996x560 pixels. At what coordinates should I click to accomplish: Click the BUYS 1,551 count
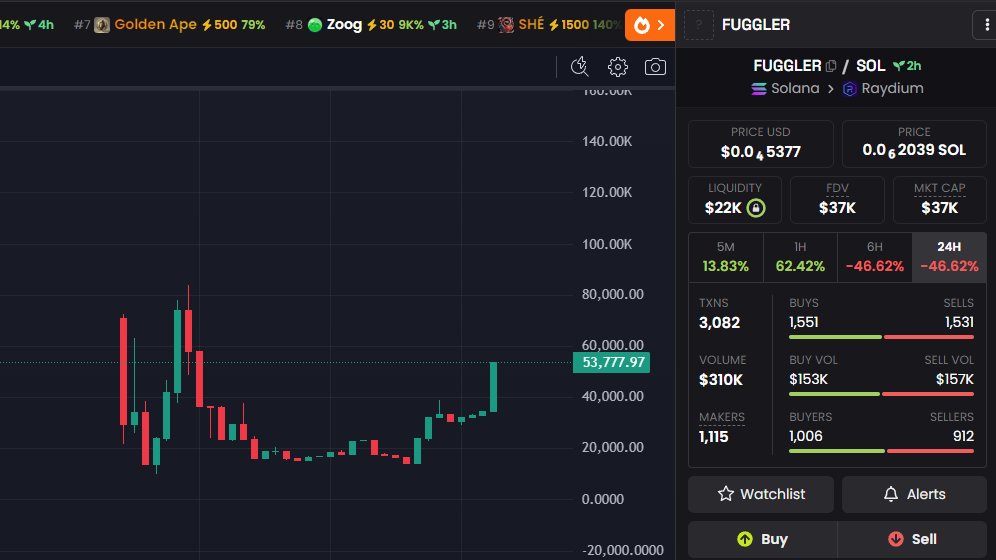pyautogui.click(x=804, y=322)
